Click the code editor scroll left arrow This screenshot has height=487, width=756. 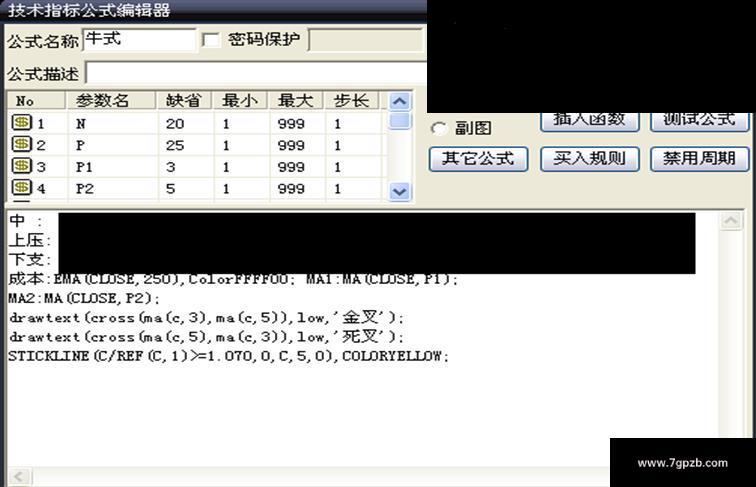(19, 477)
